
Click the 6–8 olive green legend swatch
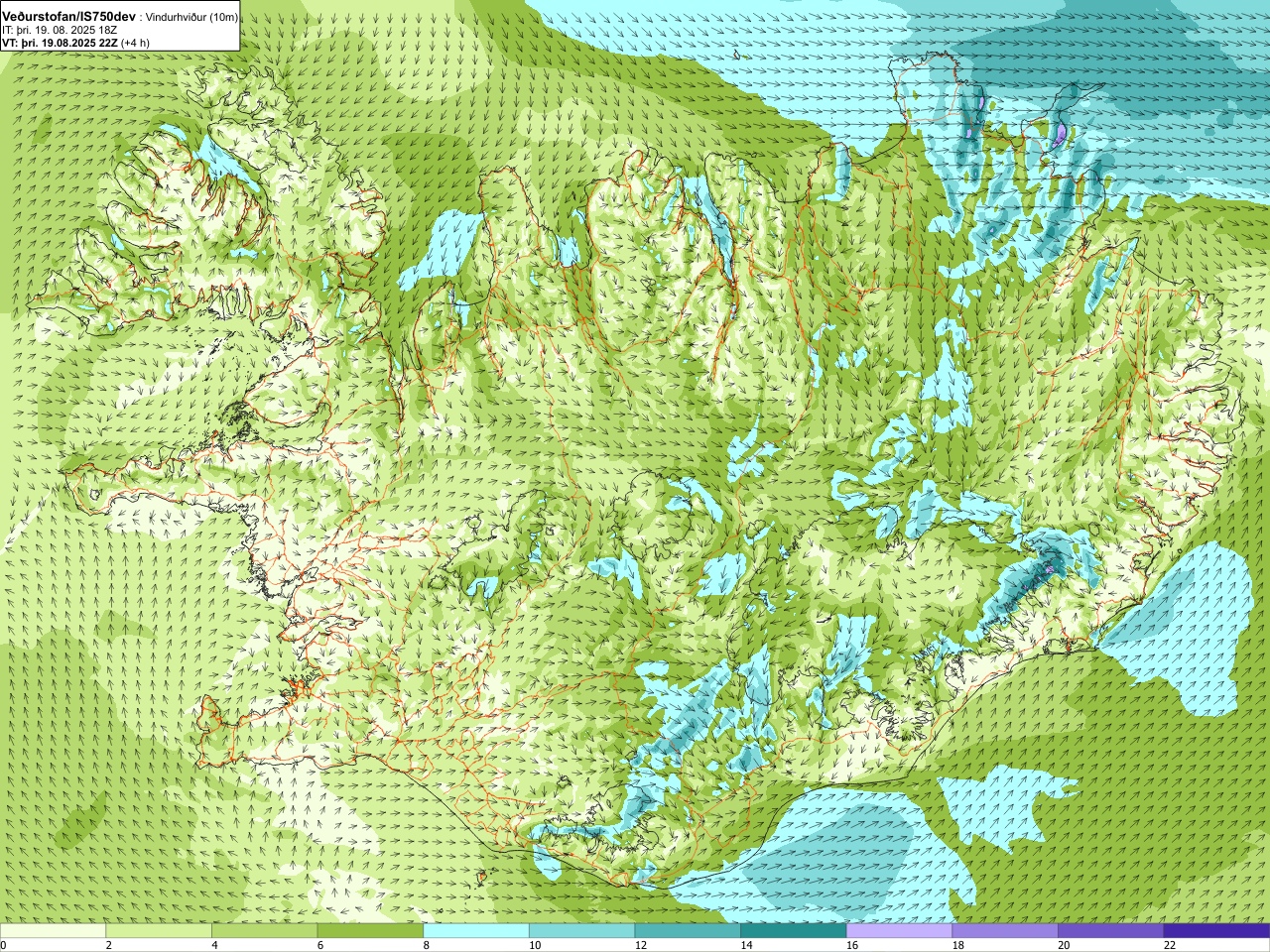coord(370,931)
